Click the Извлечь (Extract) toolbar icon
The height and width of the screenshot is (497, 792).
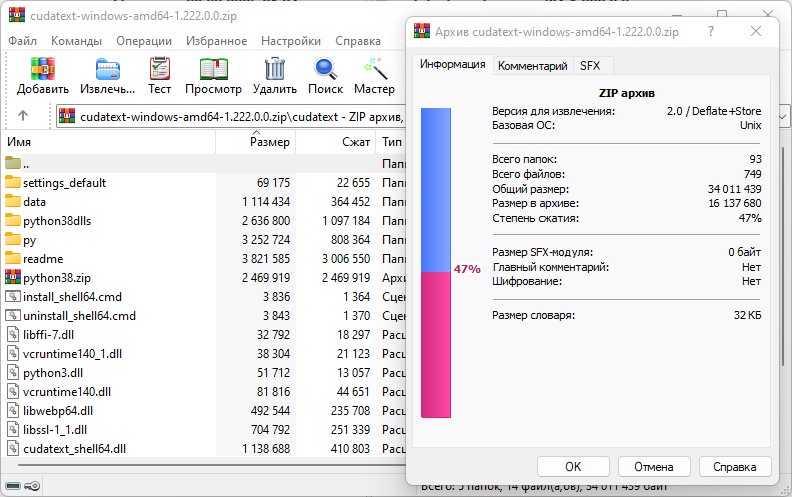[108, 69]
